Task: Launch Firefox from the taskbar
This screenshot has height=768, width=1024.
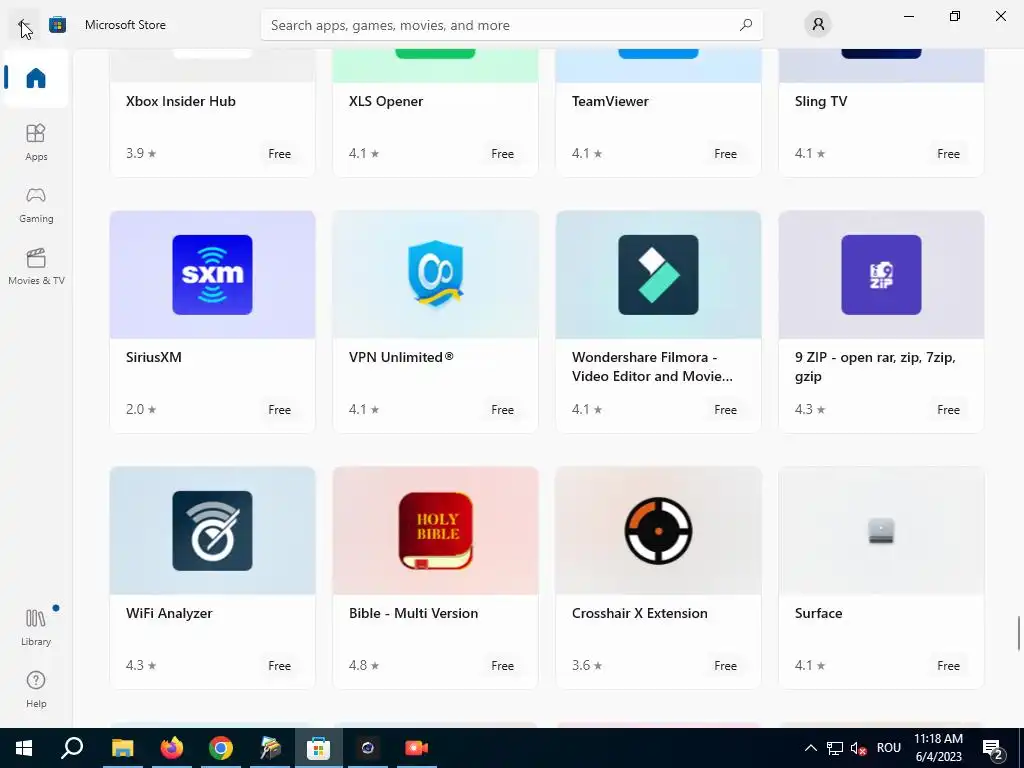Action: pyautogui.click(x=172, y=748)
